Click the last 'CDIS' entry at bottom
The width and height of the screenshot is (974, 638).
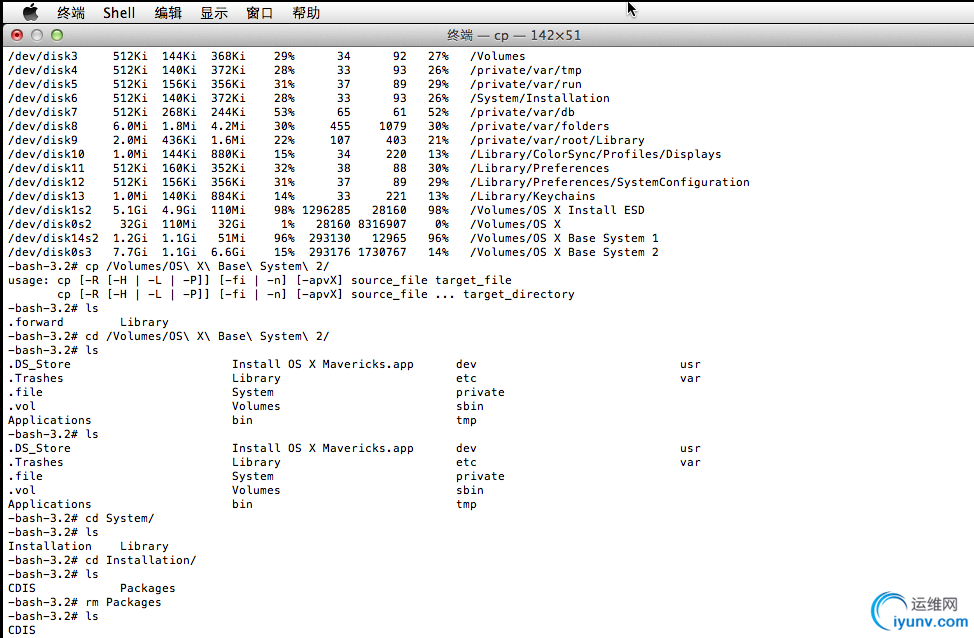[x=22, y=630]
